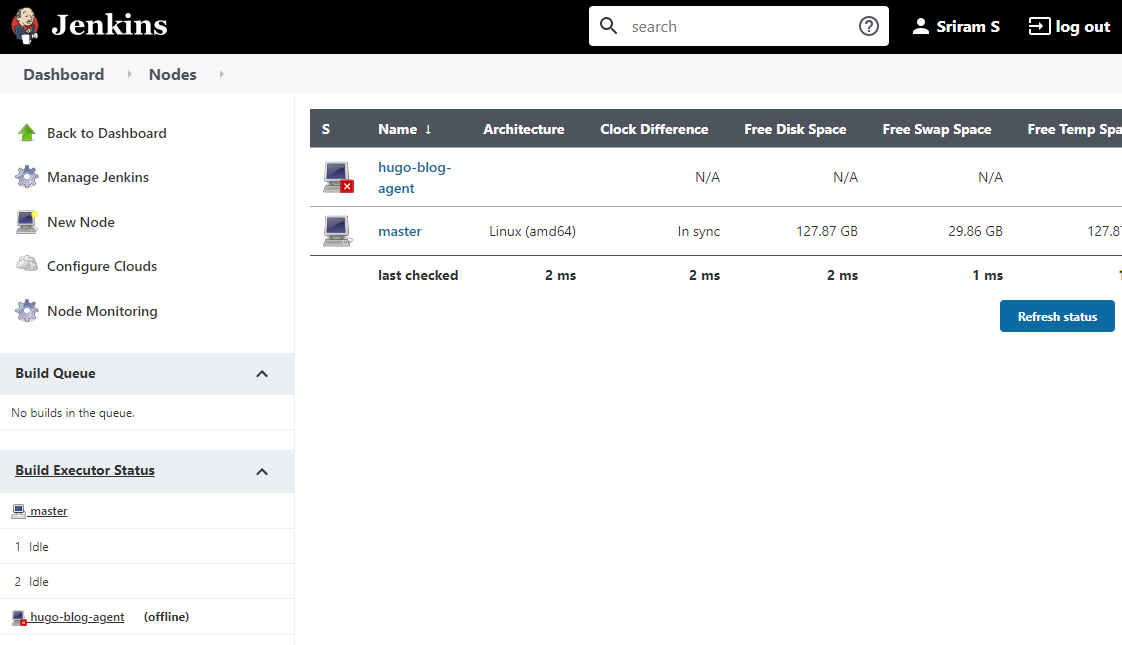Open master link in executor status

[x=49, y=511]
